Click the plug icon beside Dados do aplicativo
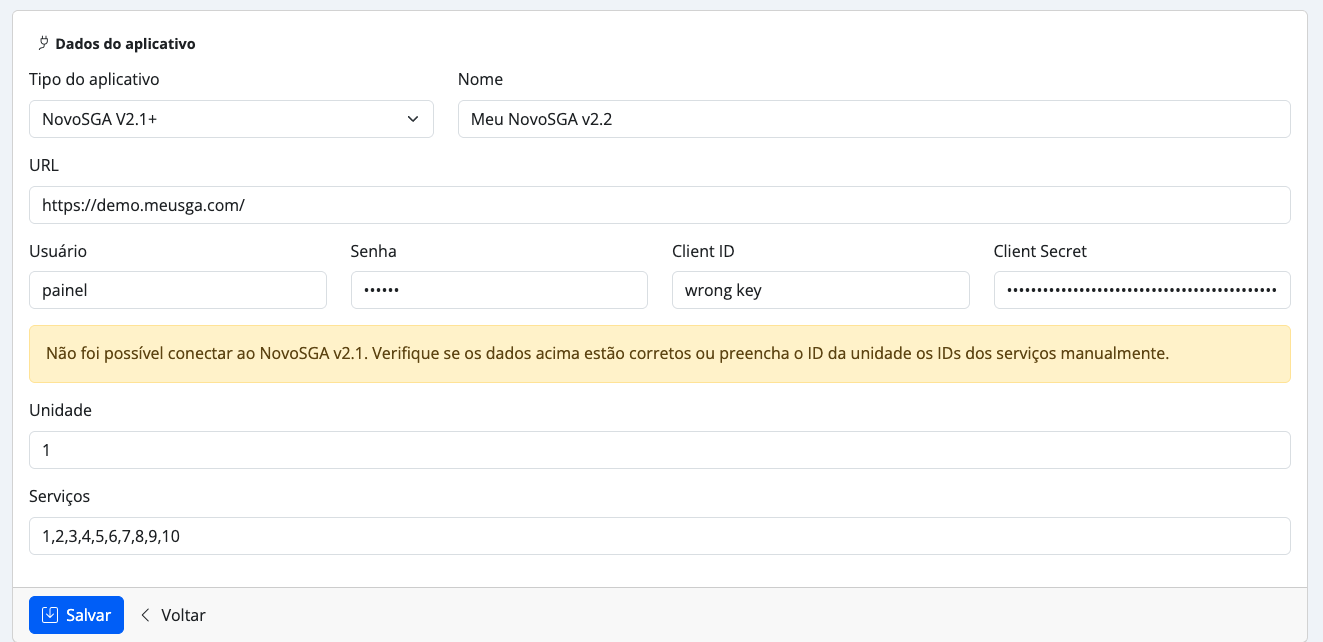Viewport: 1323px width, 642px height. point(42,43)
